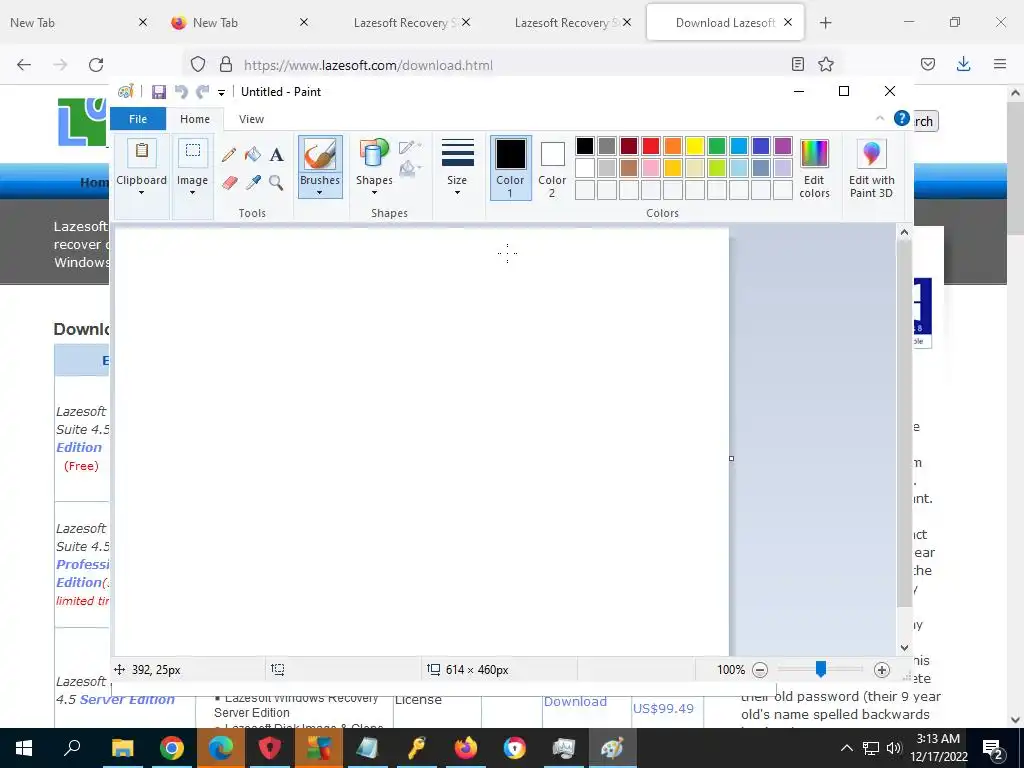Click the zoom slider handle
This screenshot has width=1024, height=768.
click(821, 669)
